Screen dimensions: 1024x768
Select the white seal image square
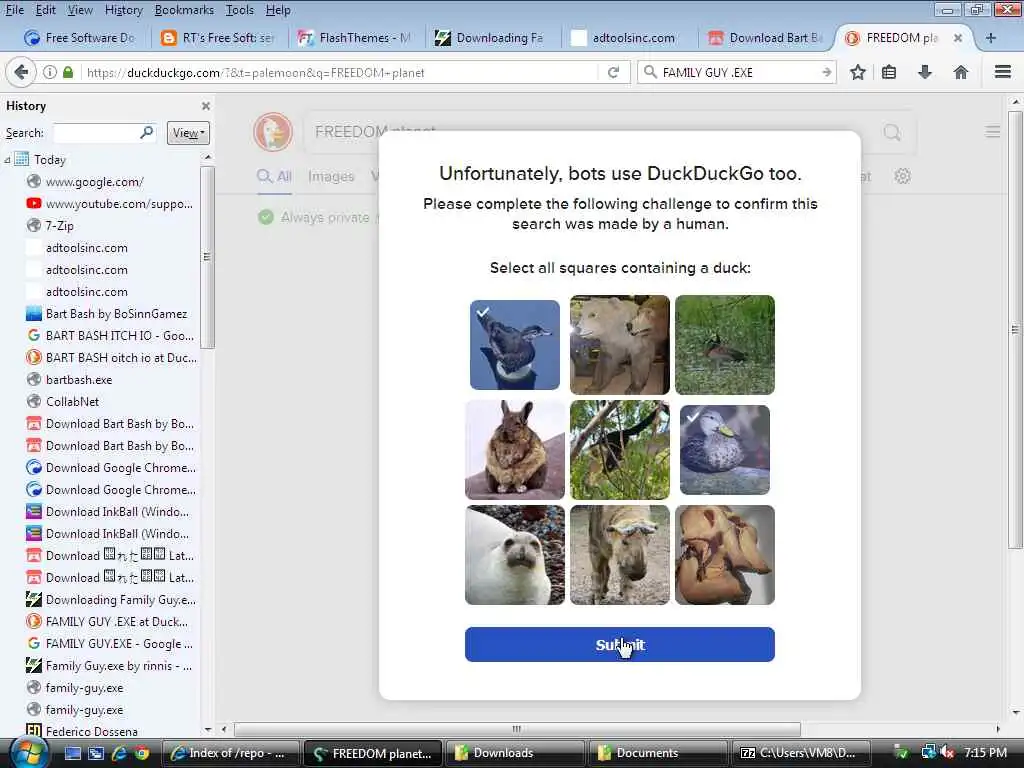pyautogui.click(x=515, y=555)
